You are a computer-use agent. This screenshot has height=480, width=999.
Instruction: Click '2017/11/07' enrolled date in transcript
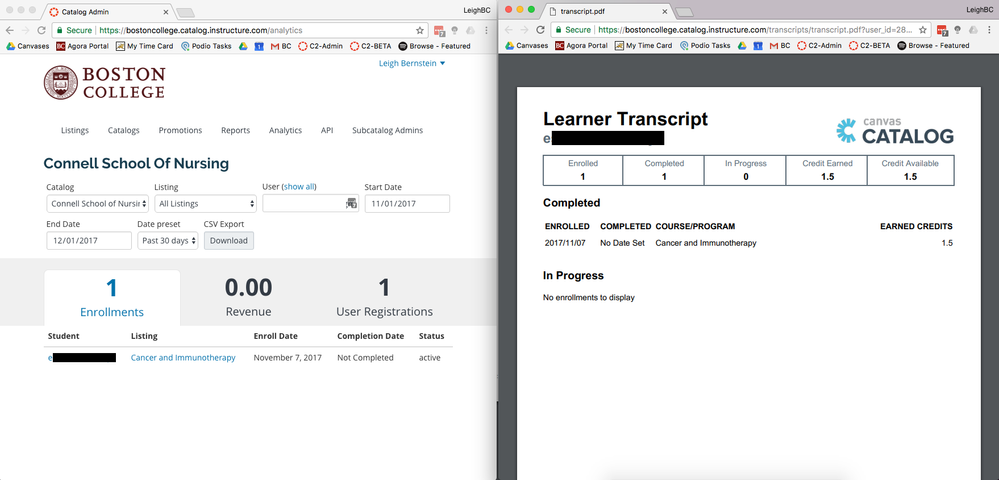pyautogui.click(x=565, y=243)
